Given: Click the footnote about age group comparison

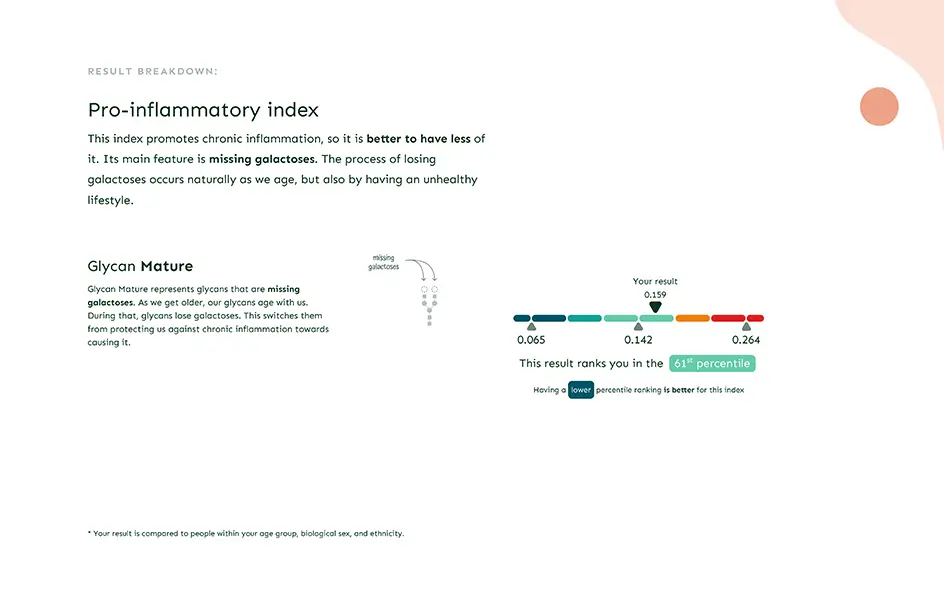Looking at the screenshot, I should tap(246, 533).
